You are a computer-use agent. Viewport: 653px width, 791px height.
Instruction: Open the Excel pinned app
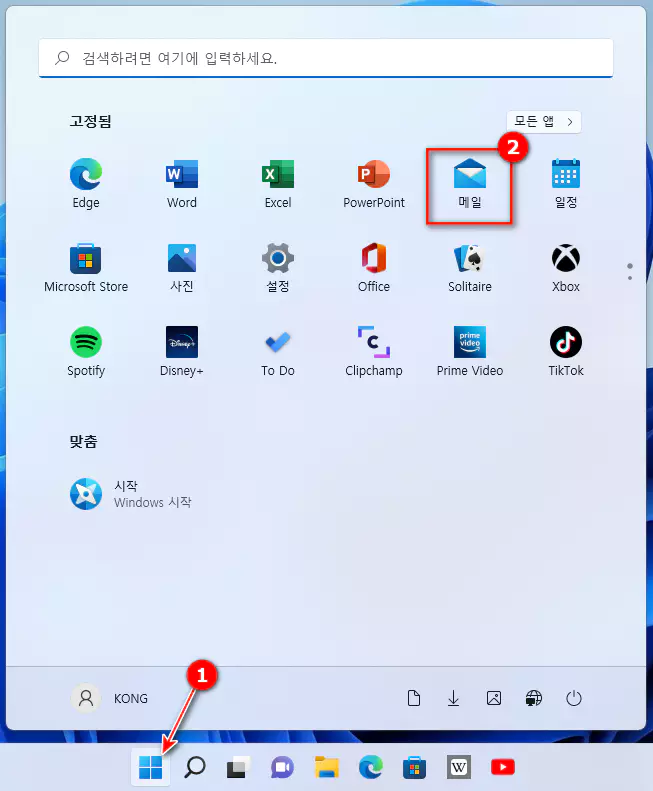point(278,184)
